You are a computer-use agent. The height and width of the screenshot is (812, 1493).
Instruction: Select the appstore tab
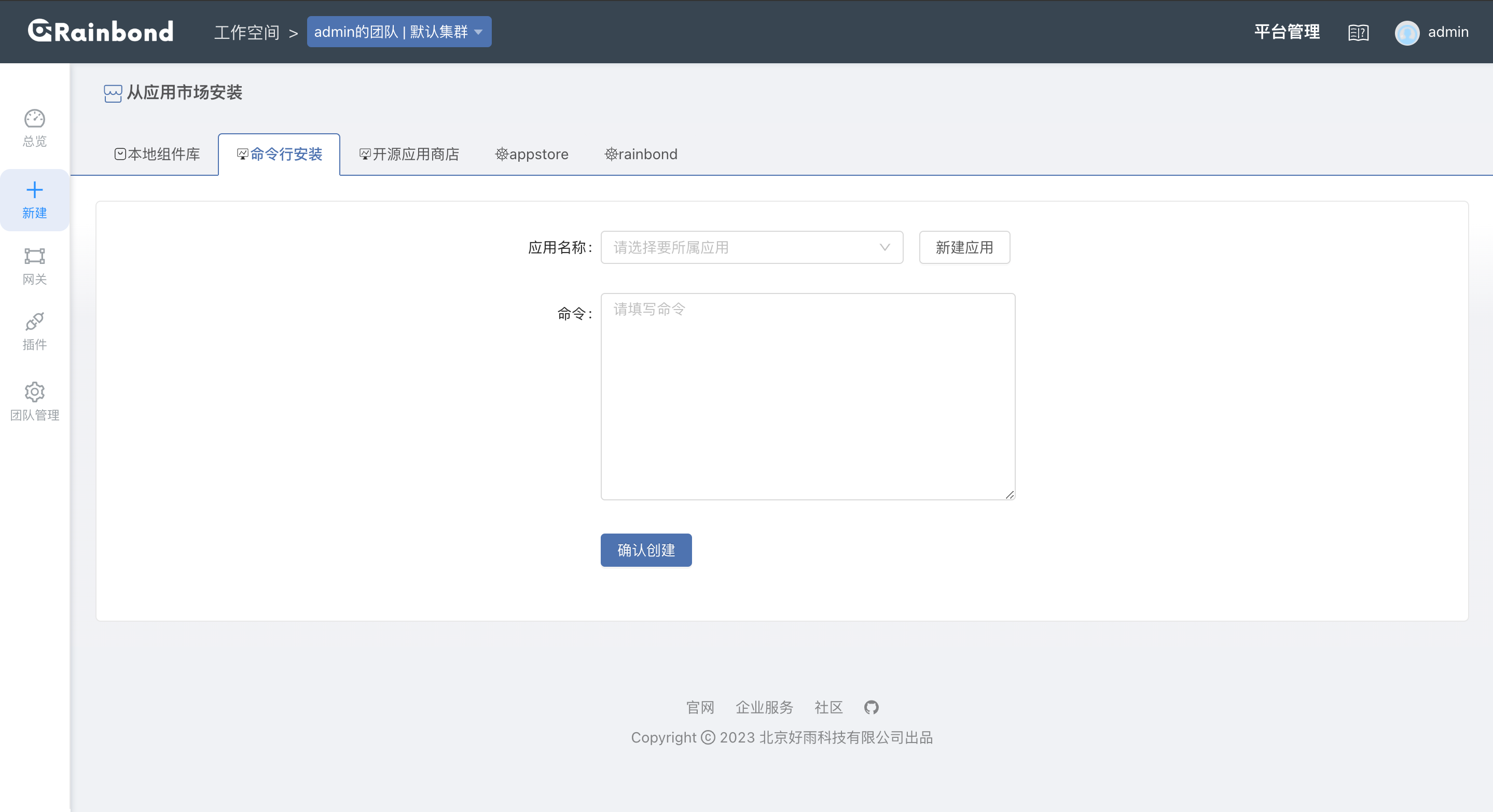coord(532,154)
